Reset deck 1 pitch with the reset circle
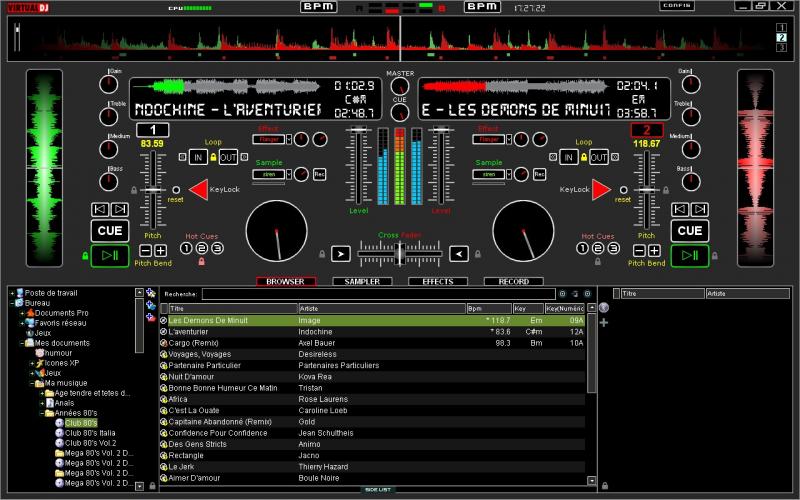 pos(176,190)
